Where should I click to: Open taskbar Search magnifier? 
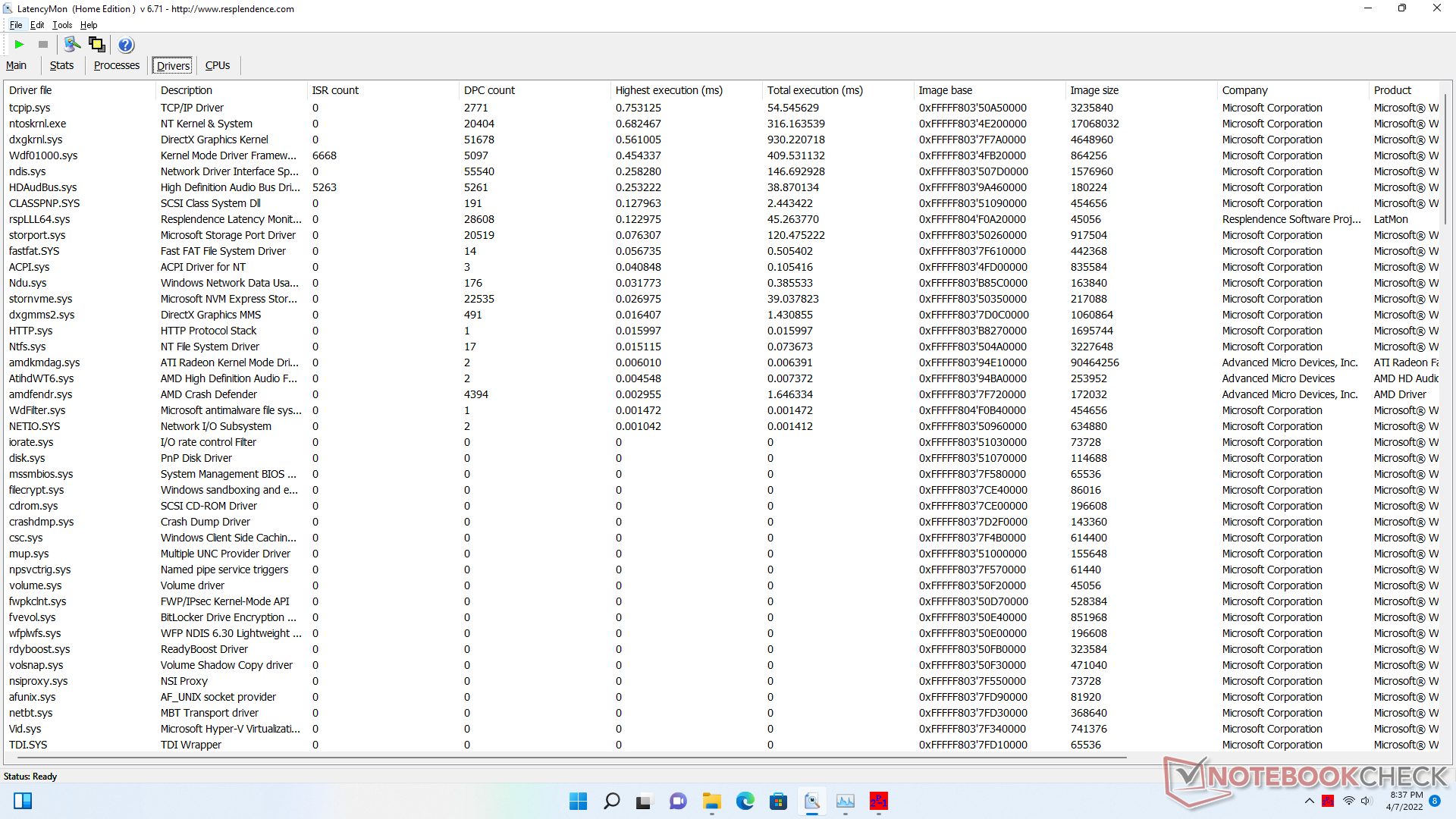(611, 801)
